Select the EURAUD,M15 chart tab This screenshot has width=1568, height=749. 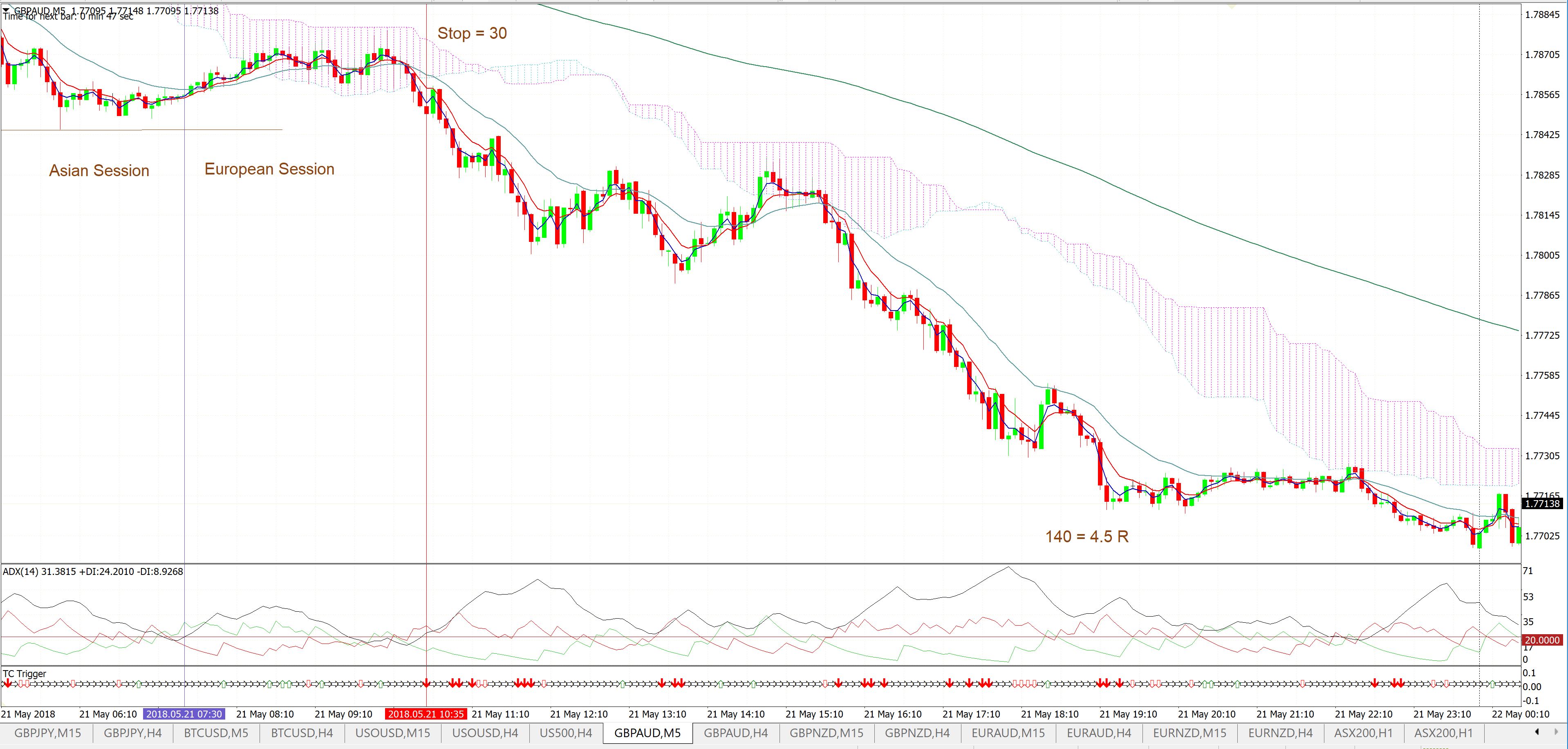[x=1008, y=733]
